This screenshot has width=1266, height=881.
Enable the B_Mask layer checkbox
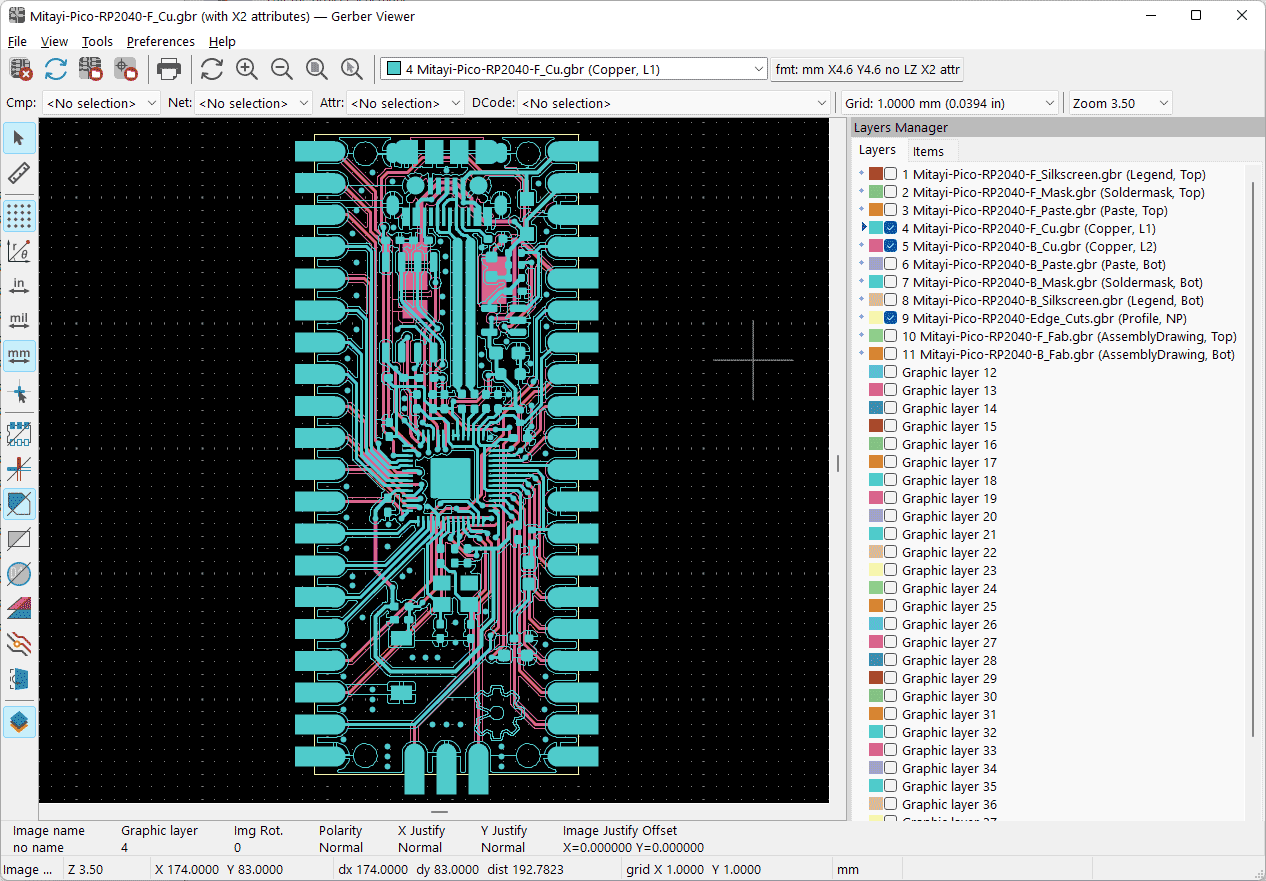(x=890, y=282)
